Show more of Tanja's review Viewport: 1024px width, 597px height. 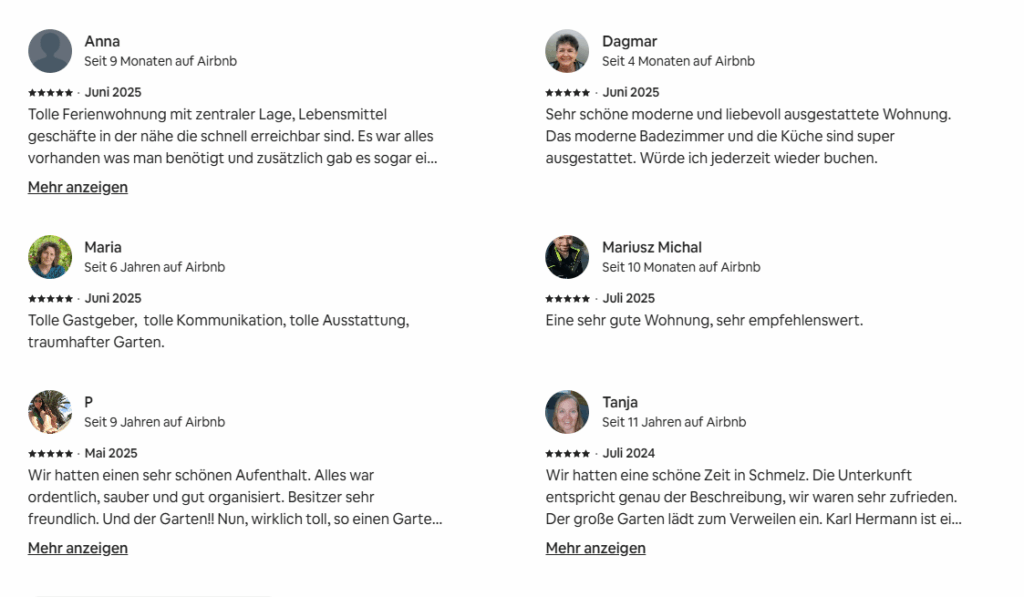[595, 548]
